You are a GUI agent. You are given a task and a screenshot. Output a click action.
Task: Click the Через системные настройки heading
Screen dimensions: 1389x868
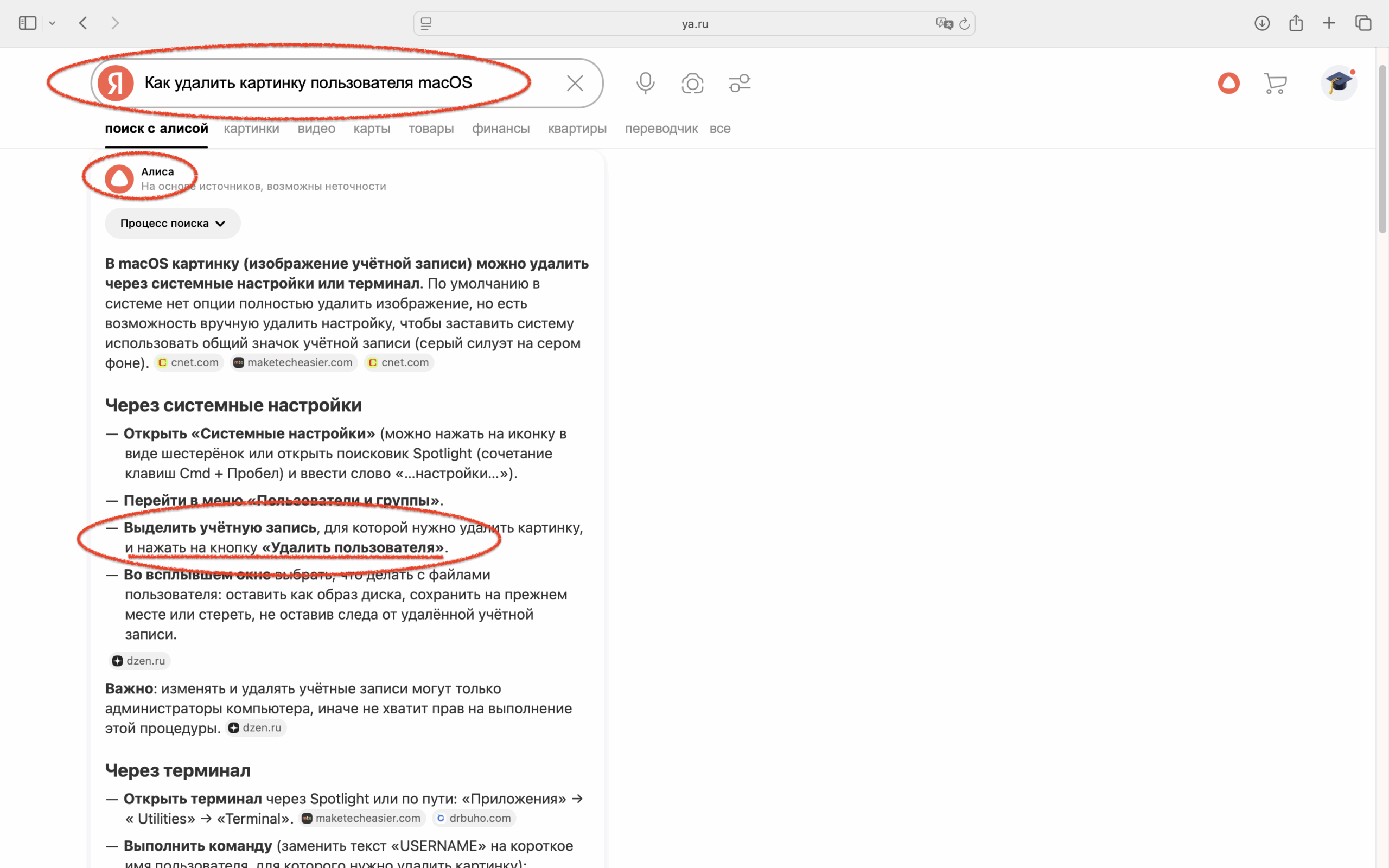coord(233,405)
